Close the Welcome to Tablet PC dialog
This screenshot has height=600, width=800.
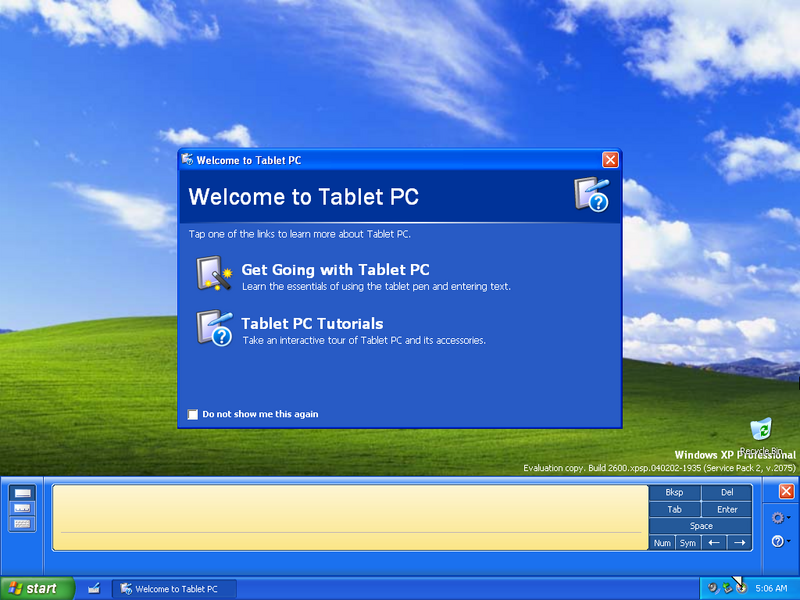[x=610, y=160]
